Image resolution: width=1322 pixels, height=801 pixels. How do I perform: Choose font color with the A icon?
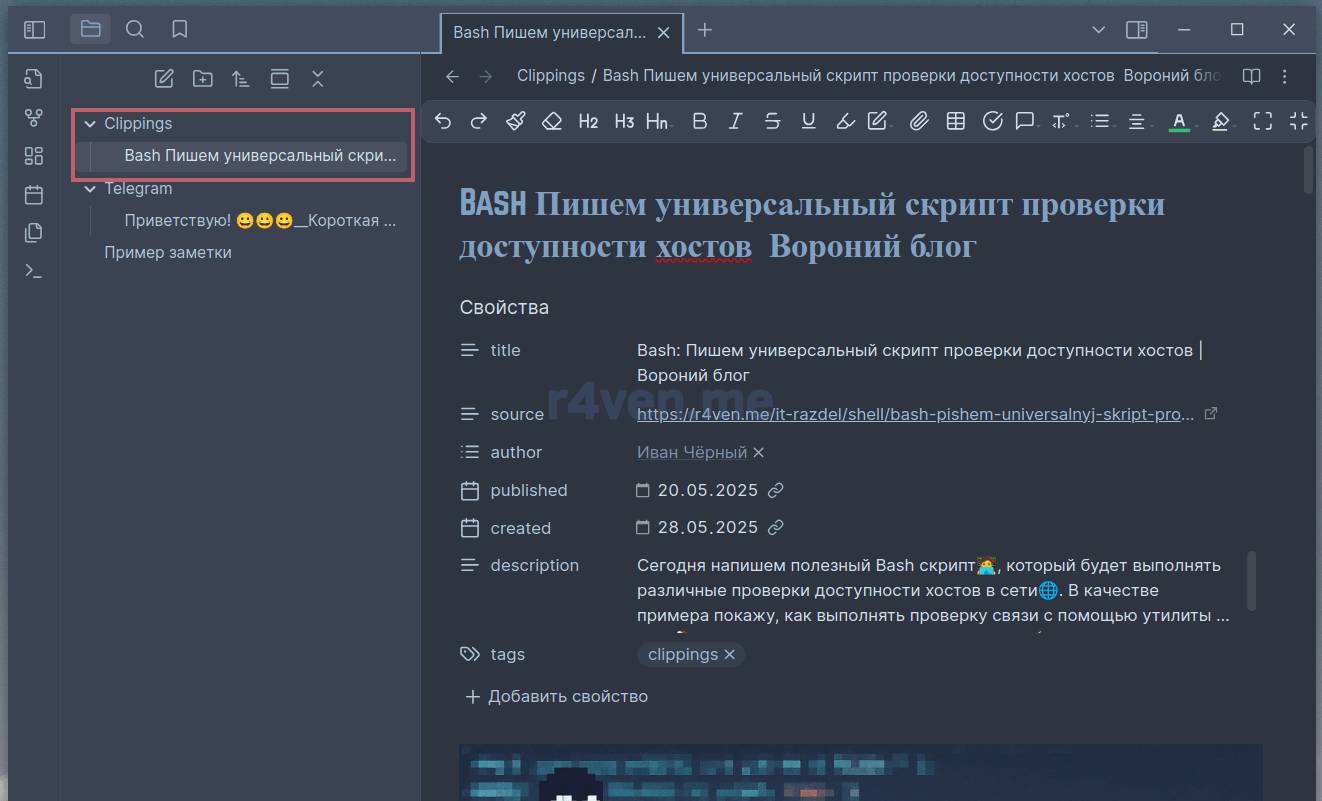click(x=1179, y=121)
